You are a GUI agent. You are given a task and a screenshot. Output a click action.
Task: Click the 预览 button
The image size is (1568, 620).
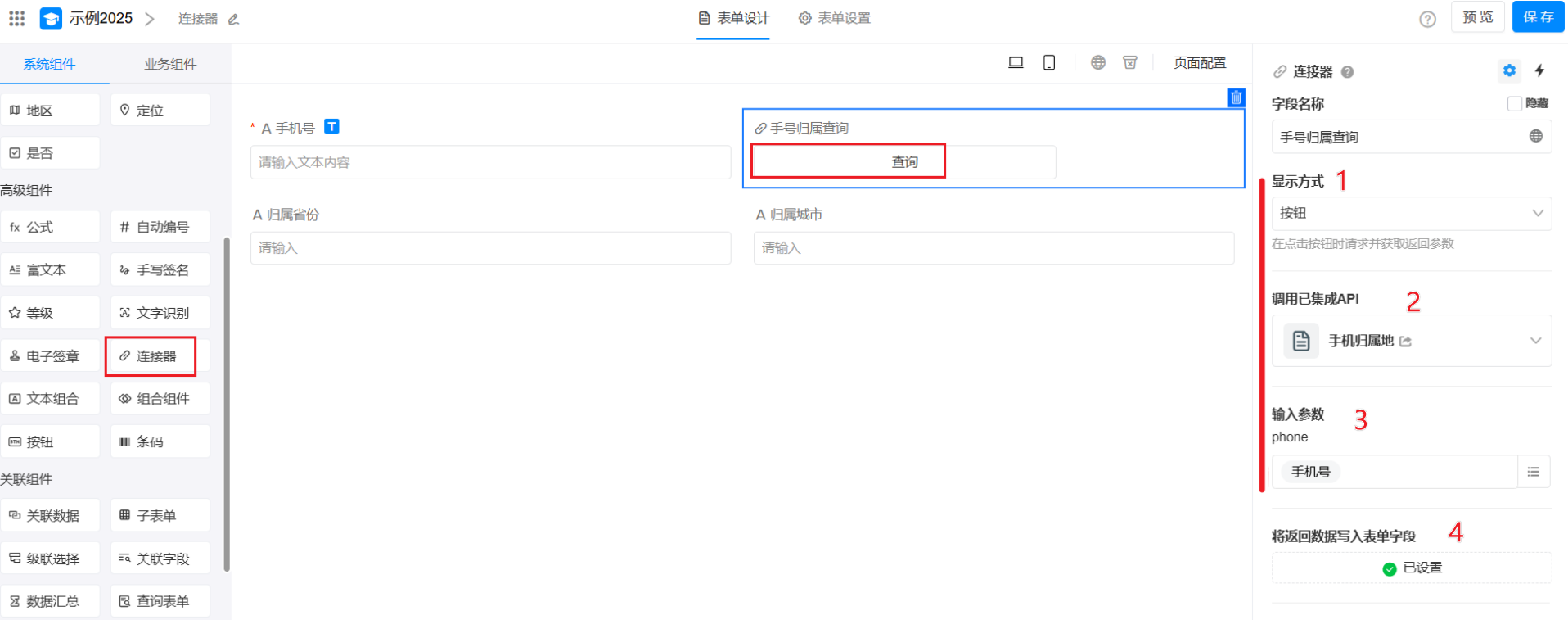[x=1477, y=17]
